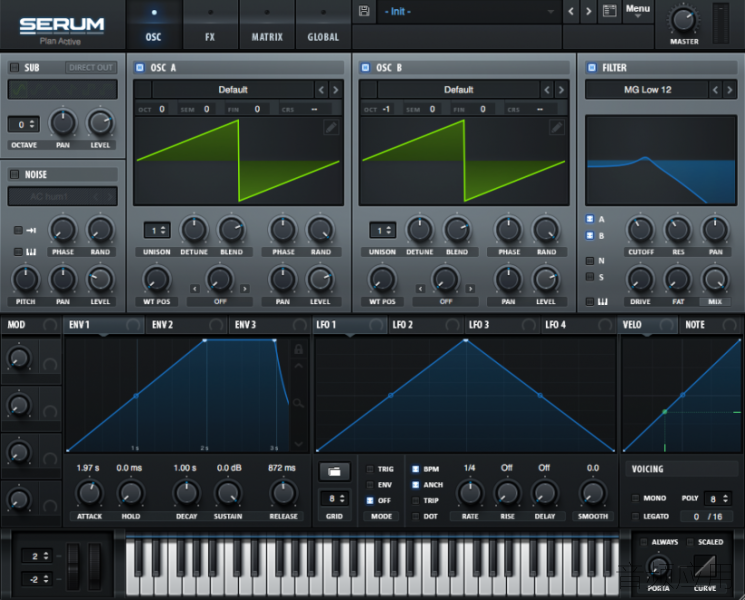
Task: Enable LFO TRIG mode
Action: [370, 469]
